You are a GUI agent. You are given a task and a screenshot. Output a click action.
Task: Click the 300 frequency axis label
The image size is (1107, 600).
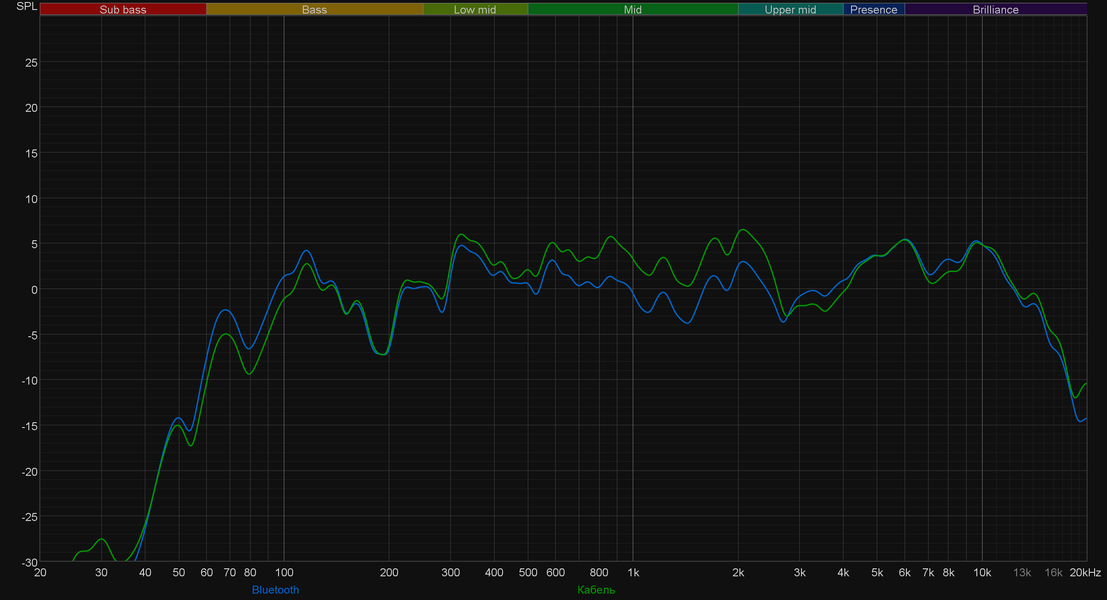450,572
